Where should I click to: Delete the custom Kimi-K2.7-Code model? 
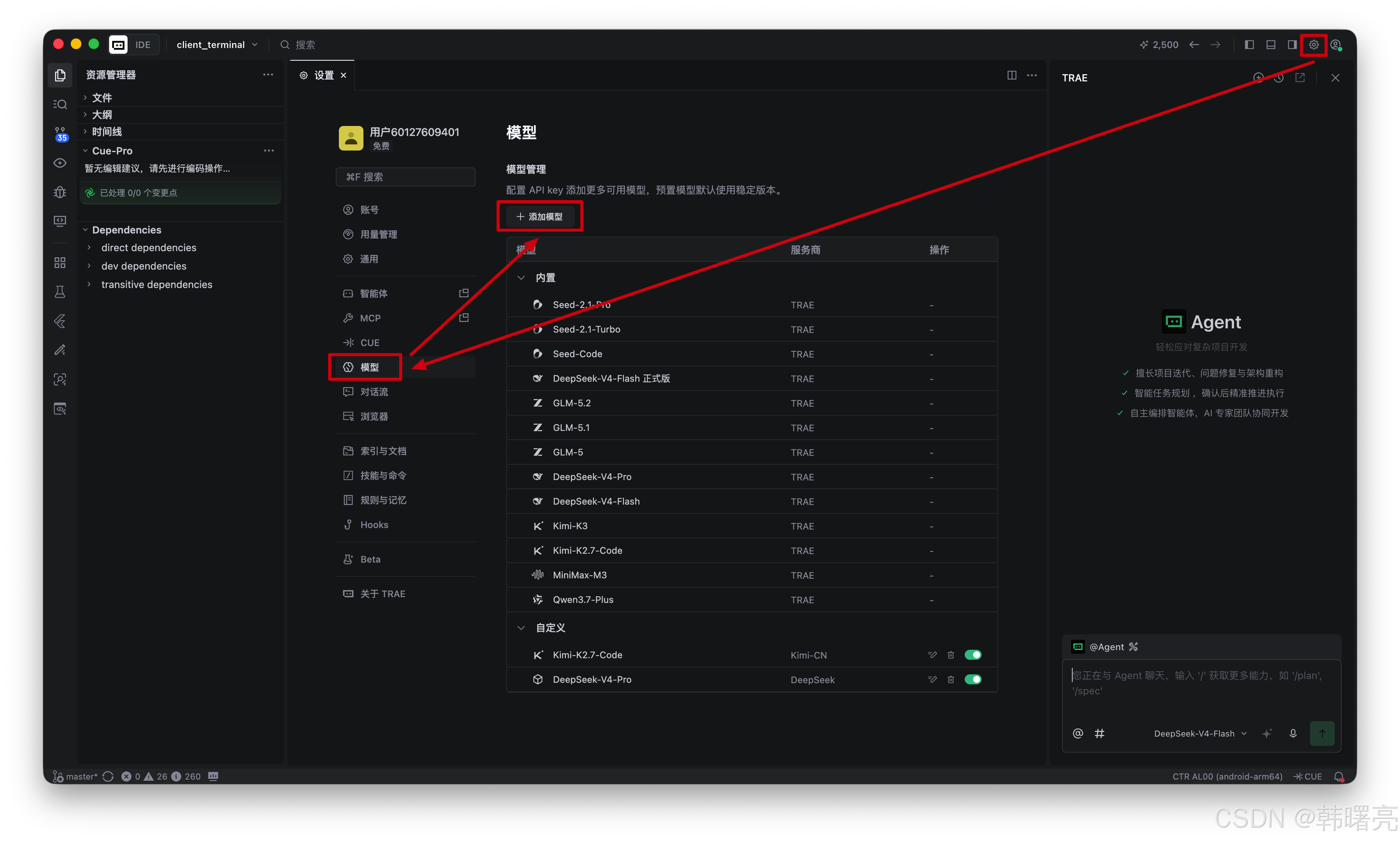coord(950,654)
